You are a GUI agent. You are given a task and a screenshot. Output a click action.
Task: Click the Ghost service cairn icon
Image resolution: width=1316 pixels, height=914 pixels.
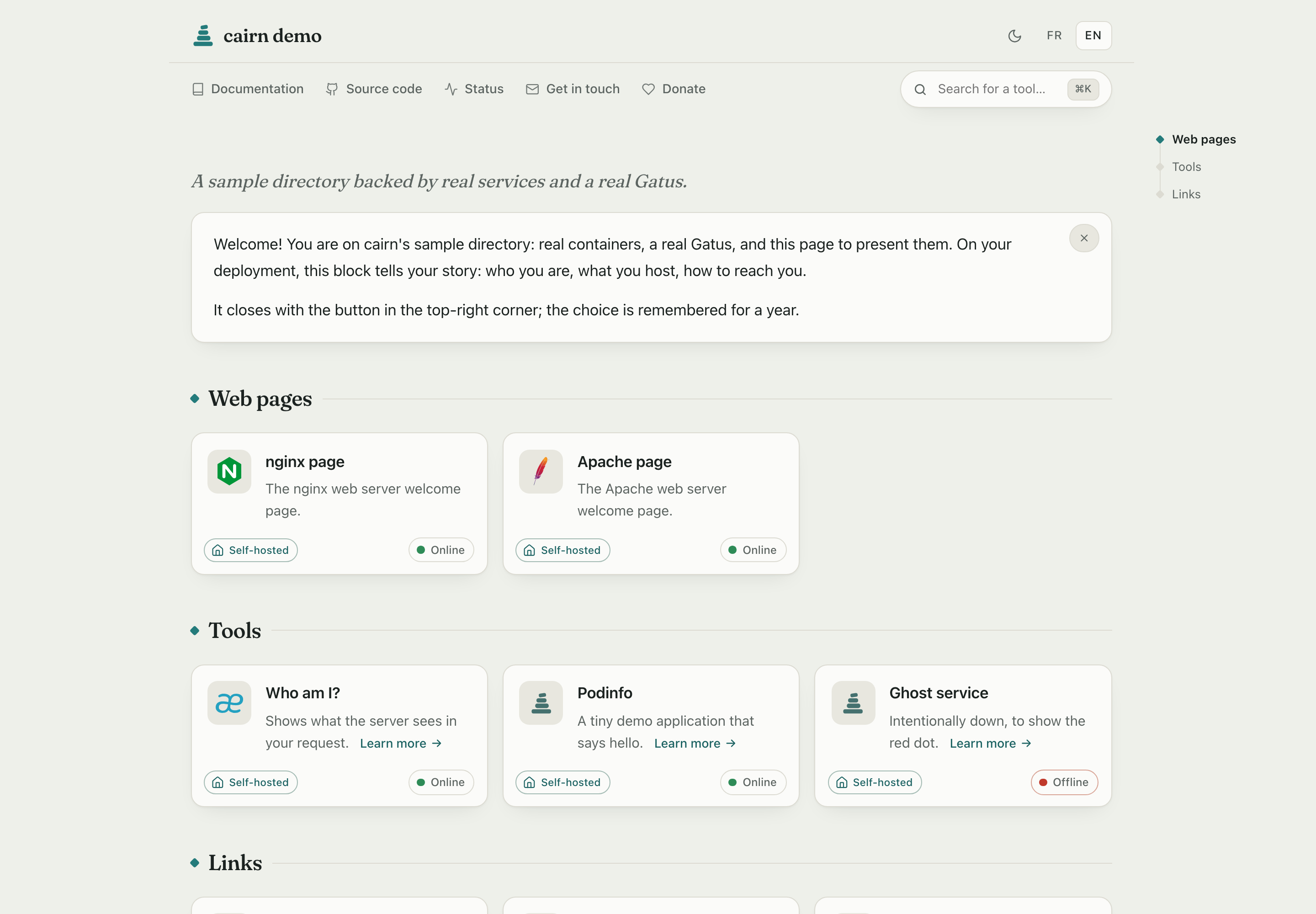[x=853, y=703]
